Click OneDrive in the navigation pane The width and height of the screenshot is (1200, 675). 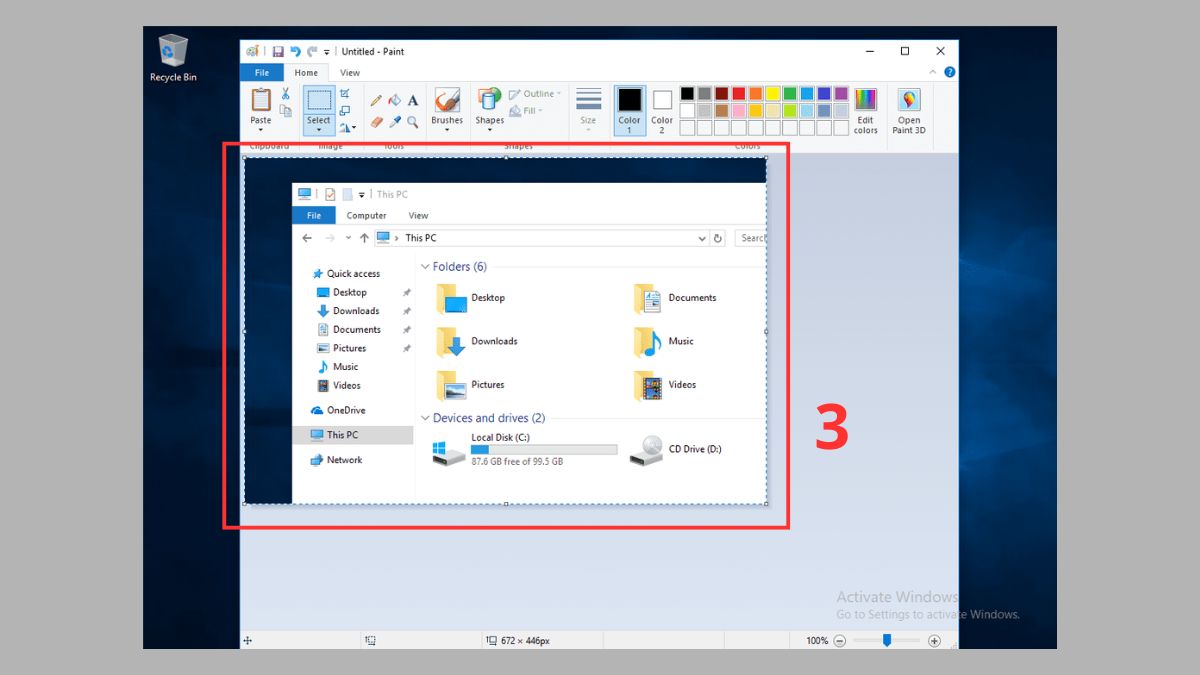point(338,410)
